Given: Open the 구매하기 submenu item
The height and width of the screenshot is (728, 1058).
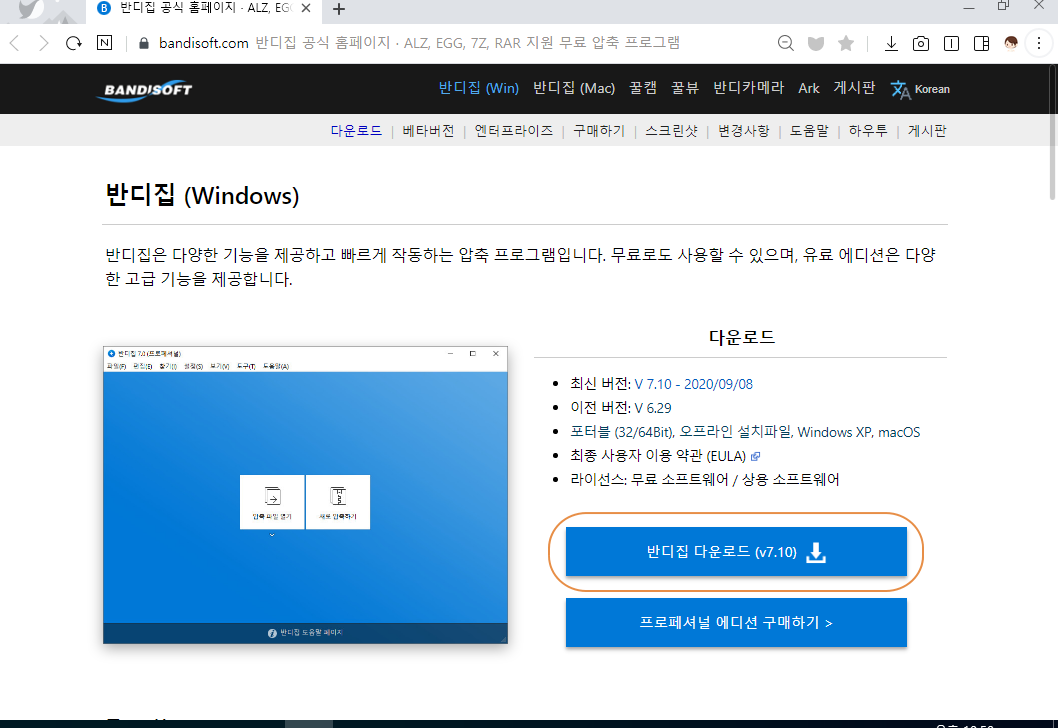Looking at the screenshot, I should pos(598,131).
